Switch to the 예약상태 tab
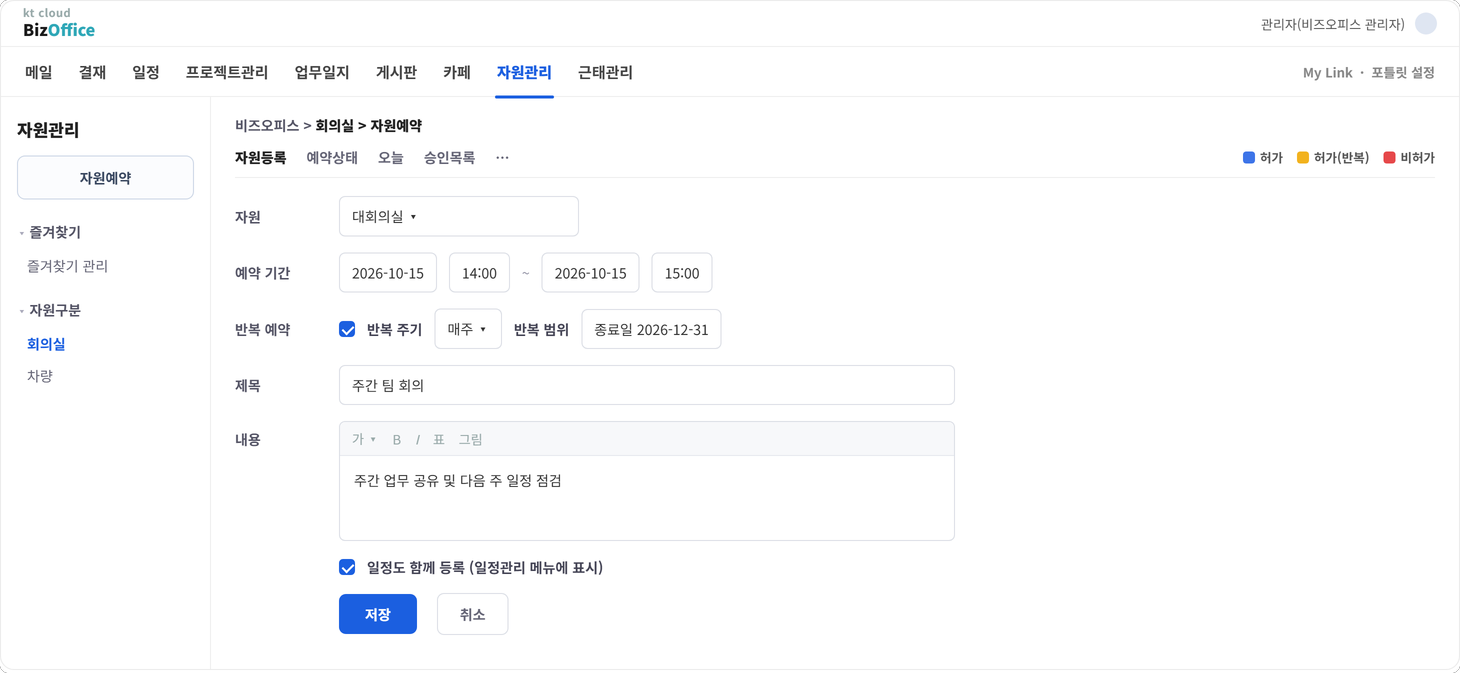Image resolution: width=1460 pixels, height=673 pixels. (x=332, y=158)
